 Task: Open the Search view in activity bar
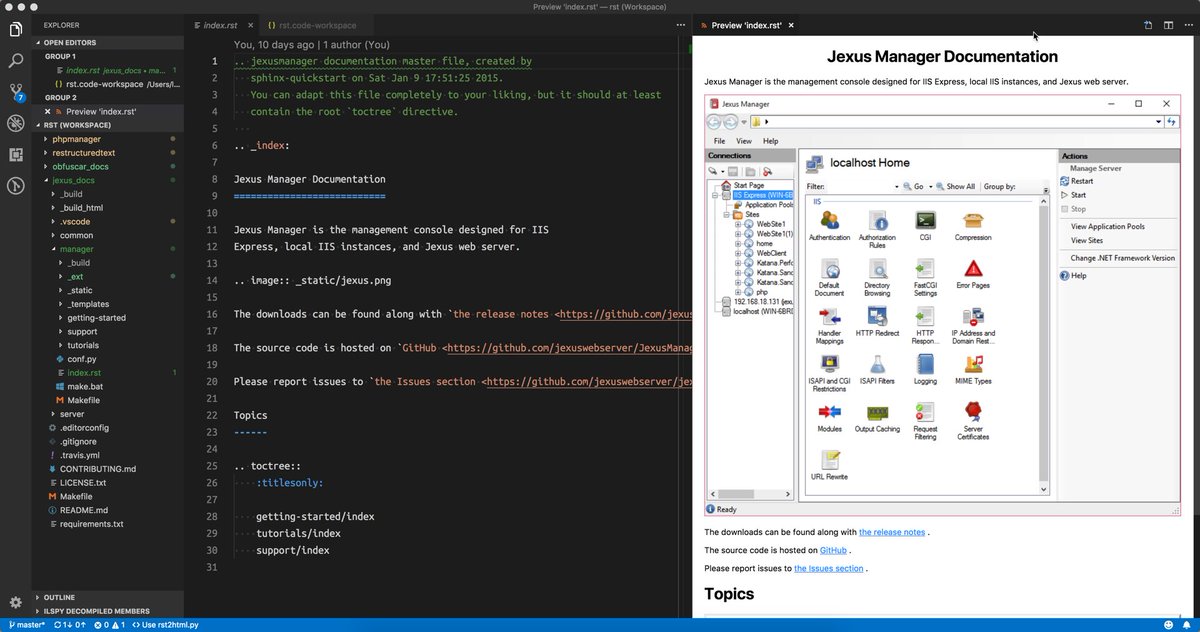15,60
